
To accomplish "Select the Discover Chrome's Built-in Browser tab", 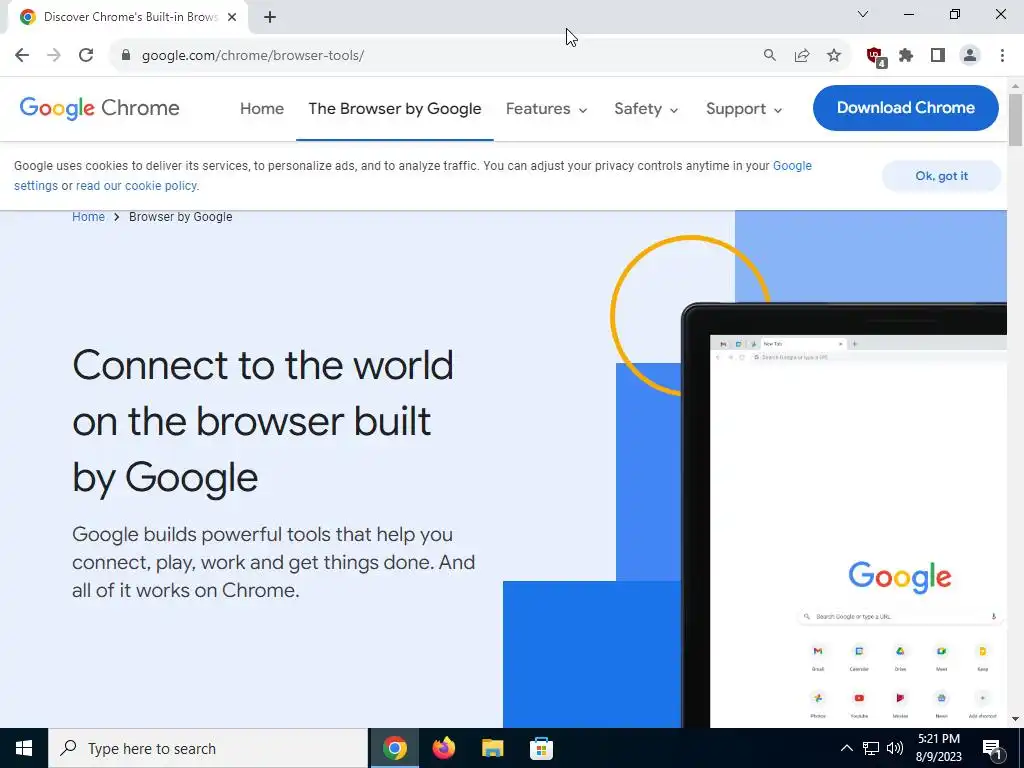I will click(128, 17).
